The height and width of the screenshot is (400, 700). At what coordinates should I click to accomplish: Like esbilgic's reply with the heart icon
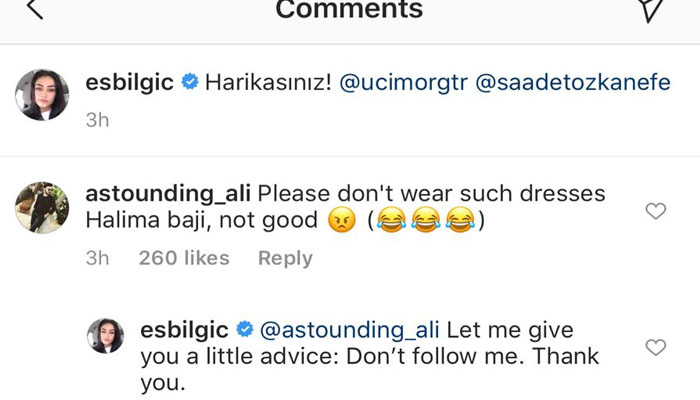click(x=656, y=347)
